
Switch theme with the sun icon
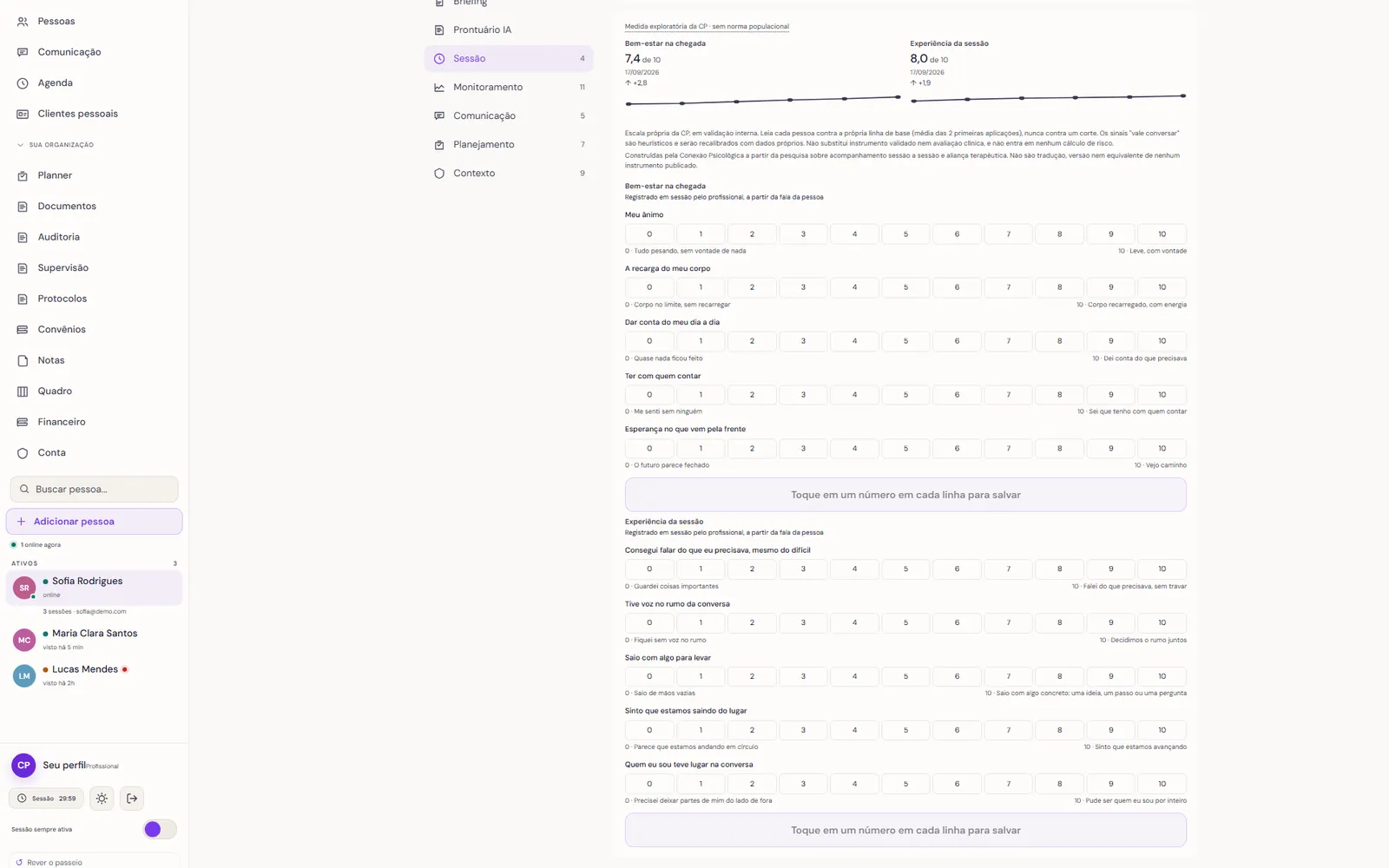click(x=102, y=799)
